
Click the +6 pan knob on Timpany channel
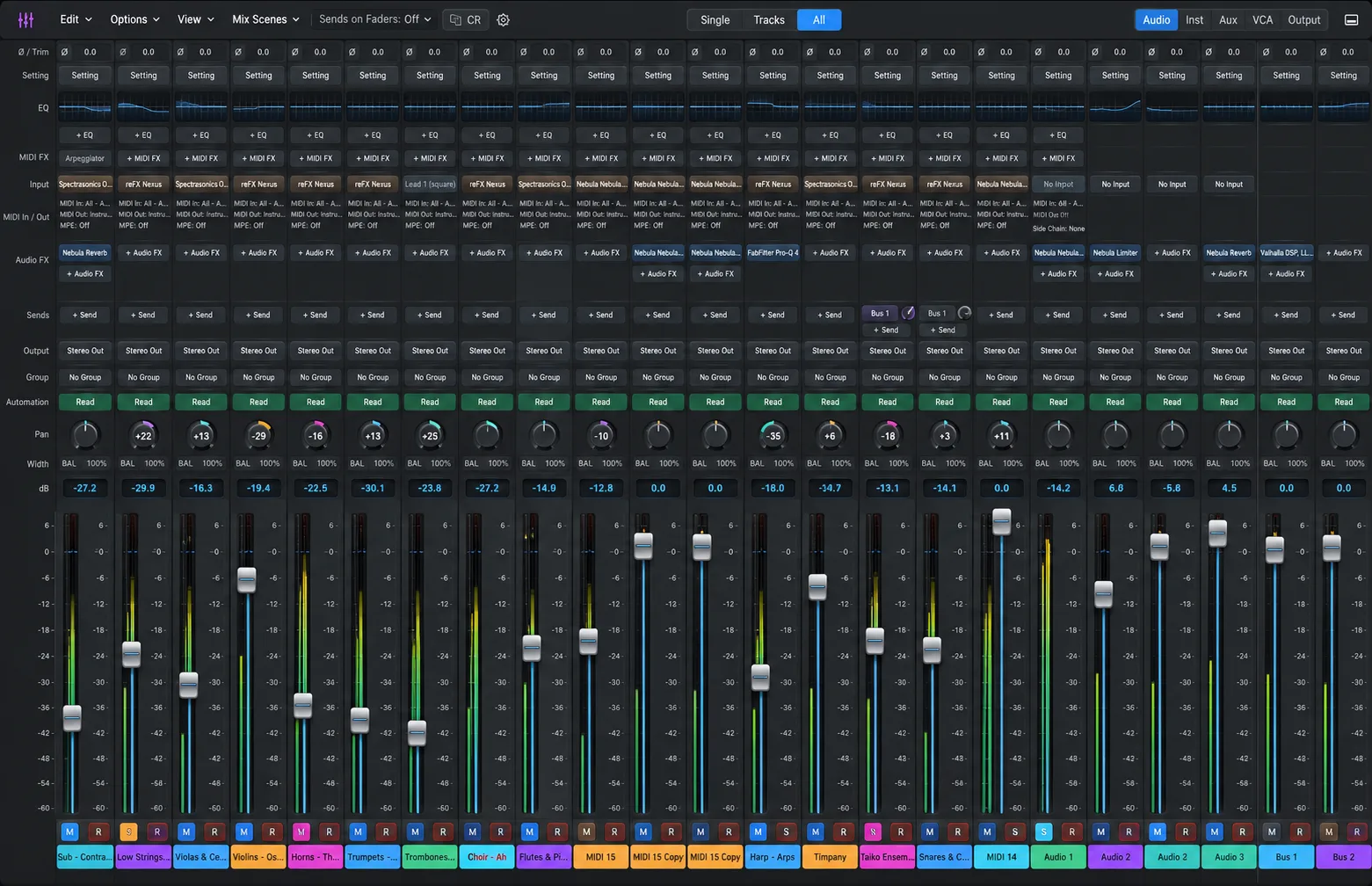pos(830,435)
